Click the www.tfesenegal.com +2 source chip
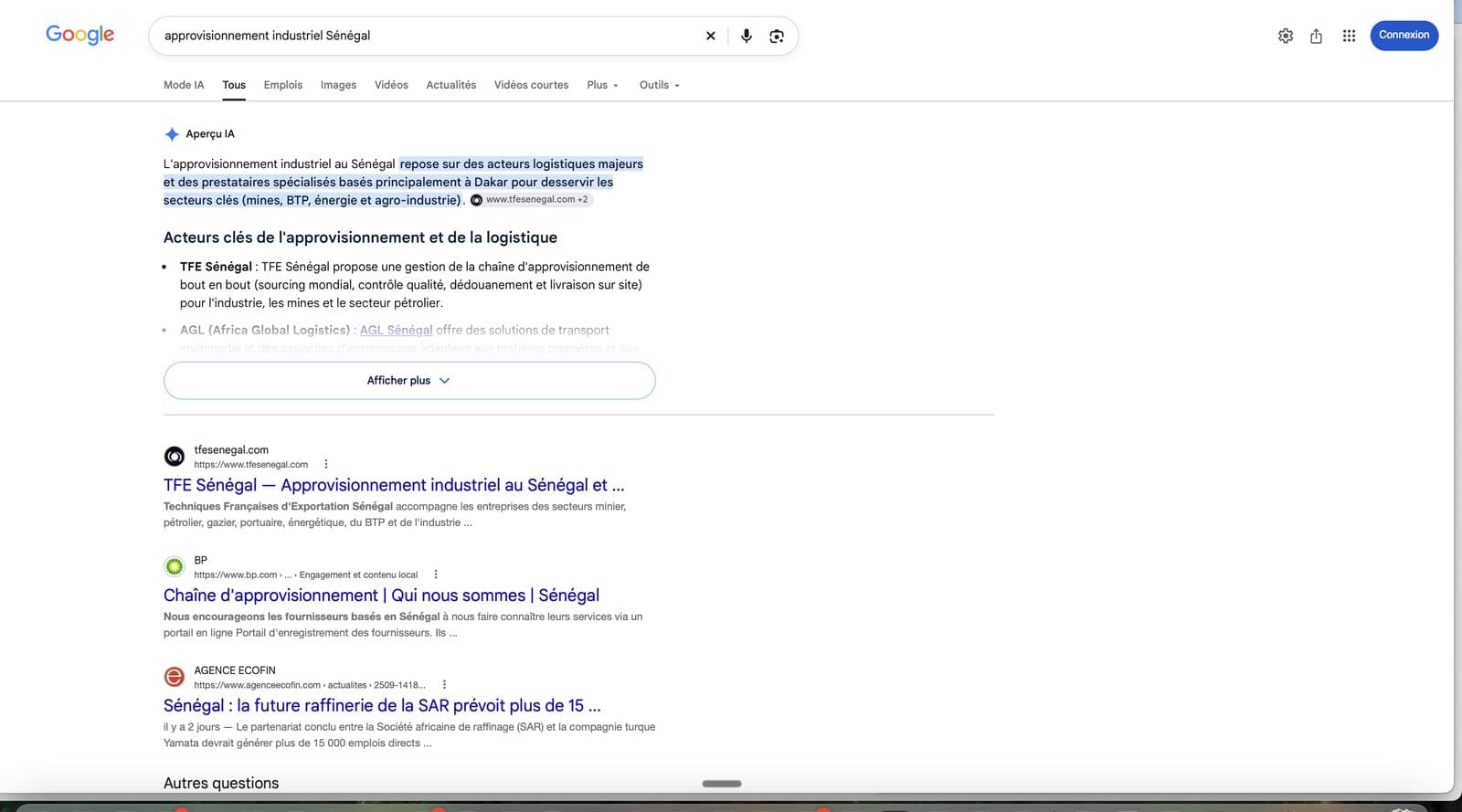The width and height of the screenshot is (1462, 812). (x=530, y=200)
